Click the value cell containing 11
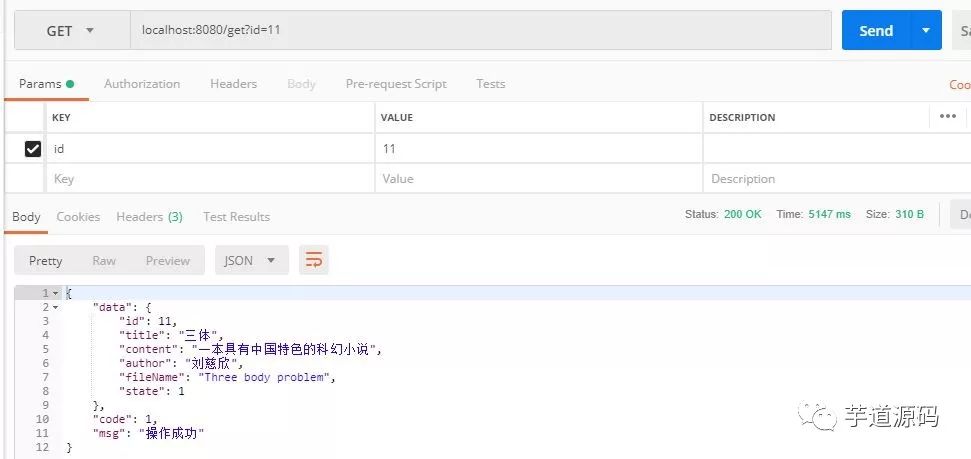This screenshot has width=971, height=459. point(539,149)
